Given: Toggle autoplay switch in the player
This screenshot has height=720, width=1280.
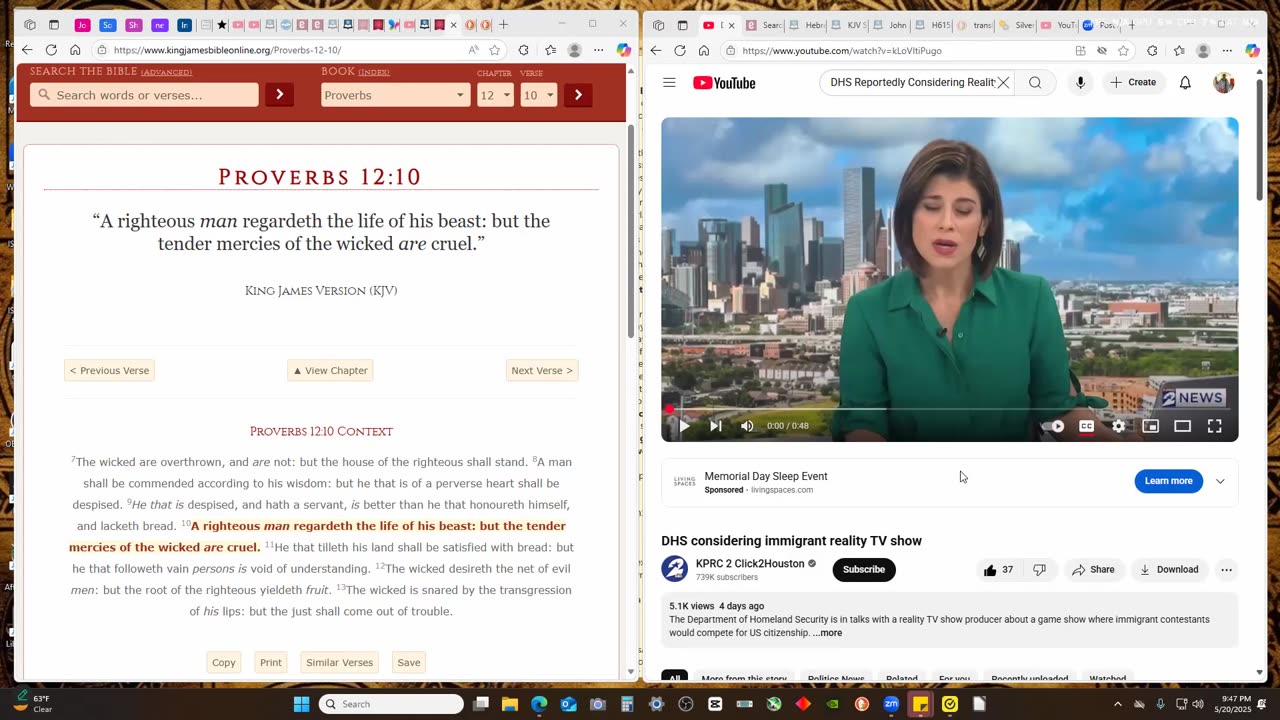Looking at the screenshot, I should click(x=1055, y=426).
